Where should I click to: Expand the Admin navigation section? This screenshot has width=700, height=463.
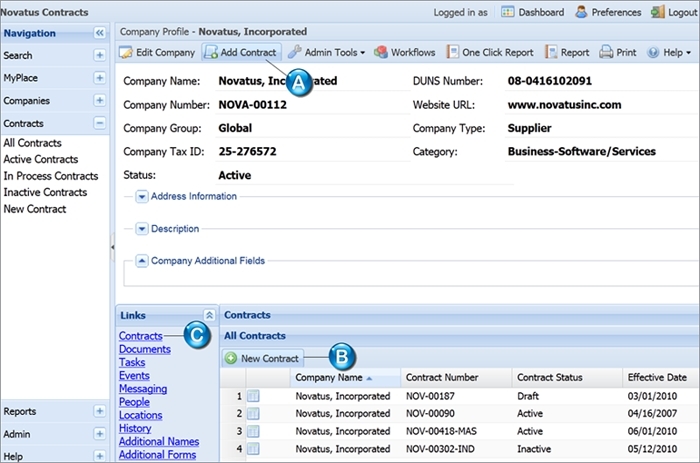100,434
